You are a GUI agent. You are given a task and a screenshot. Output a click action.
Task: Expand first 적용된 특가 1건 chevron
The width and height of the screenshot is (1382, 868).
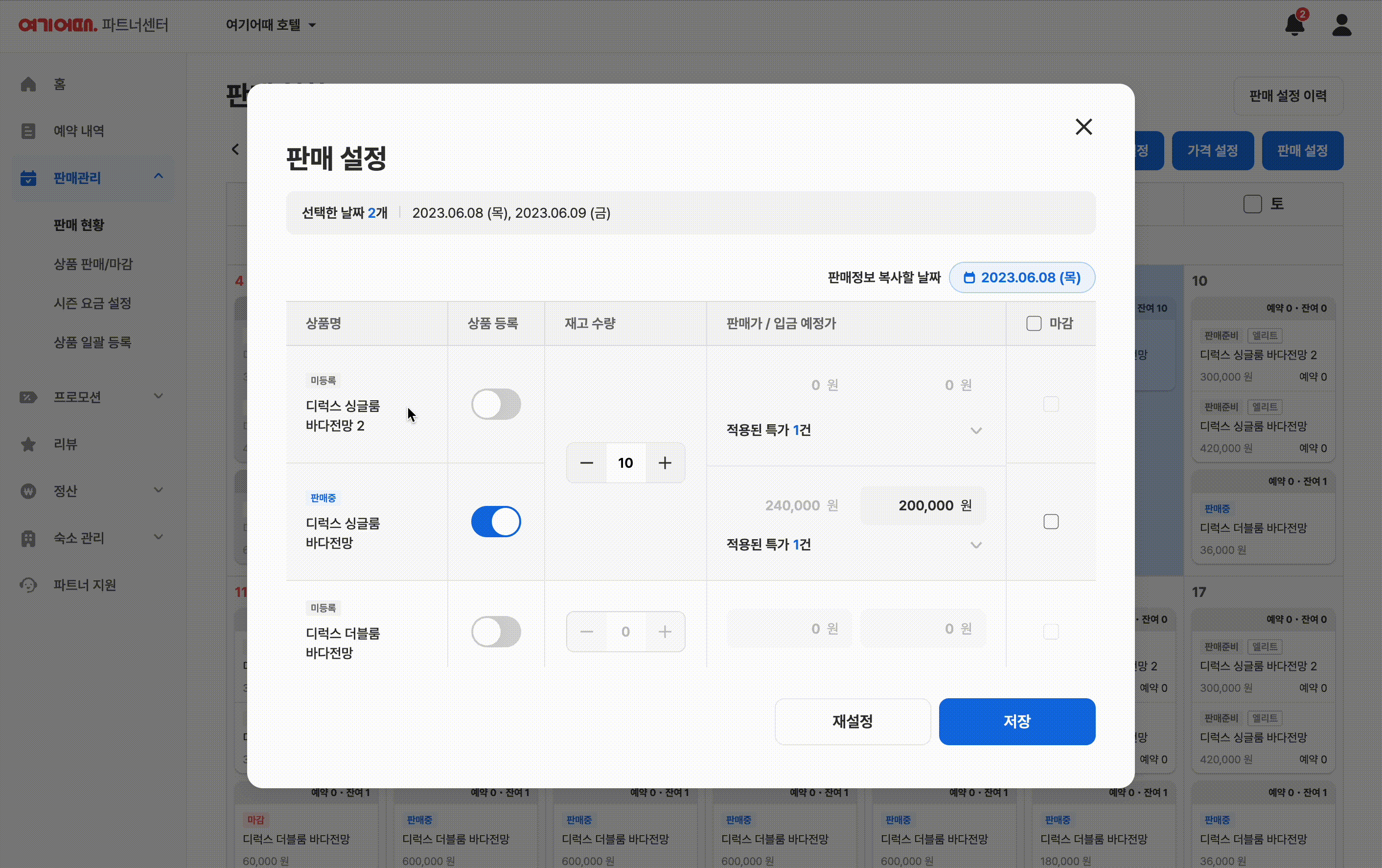(x=976, y=430)
